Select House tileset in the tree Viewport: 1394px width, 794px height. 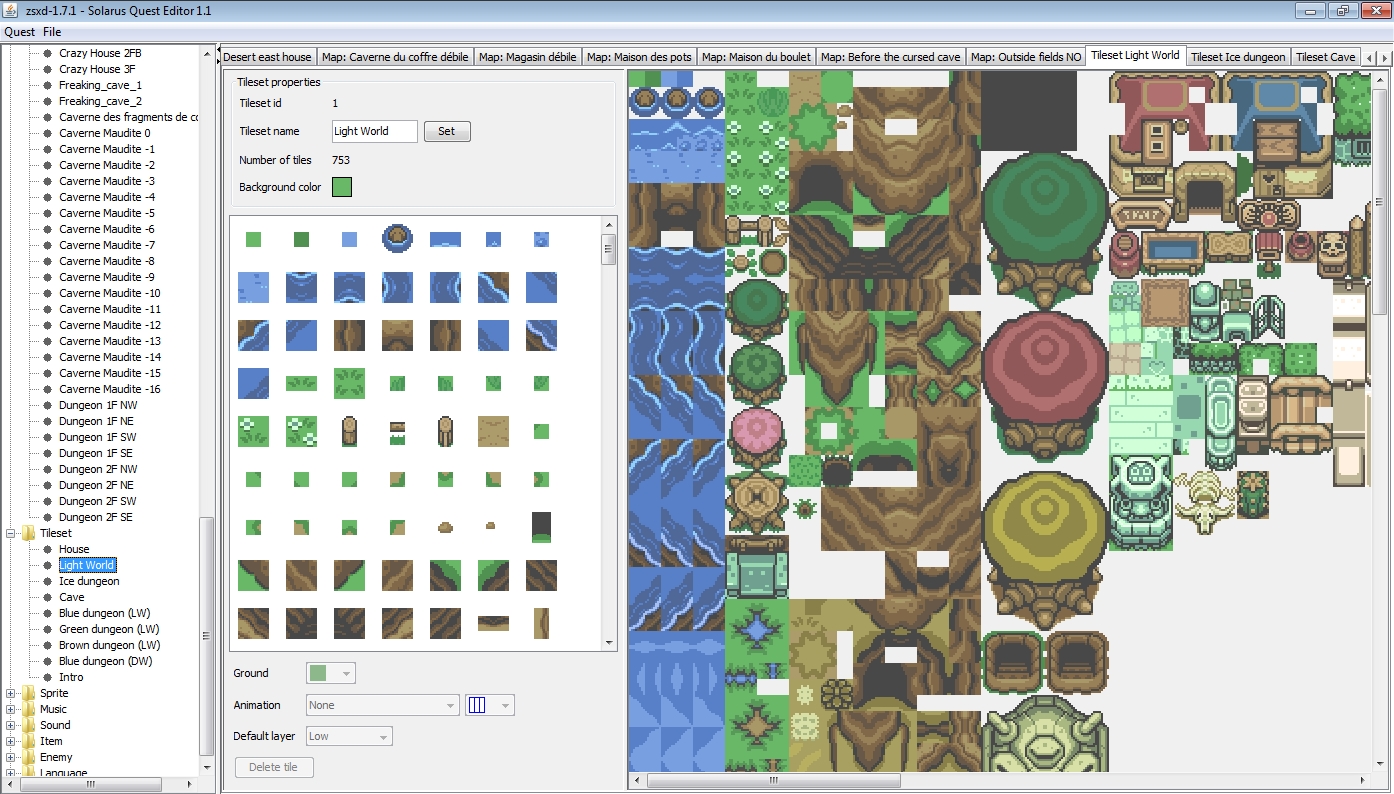pos(74,549)
